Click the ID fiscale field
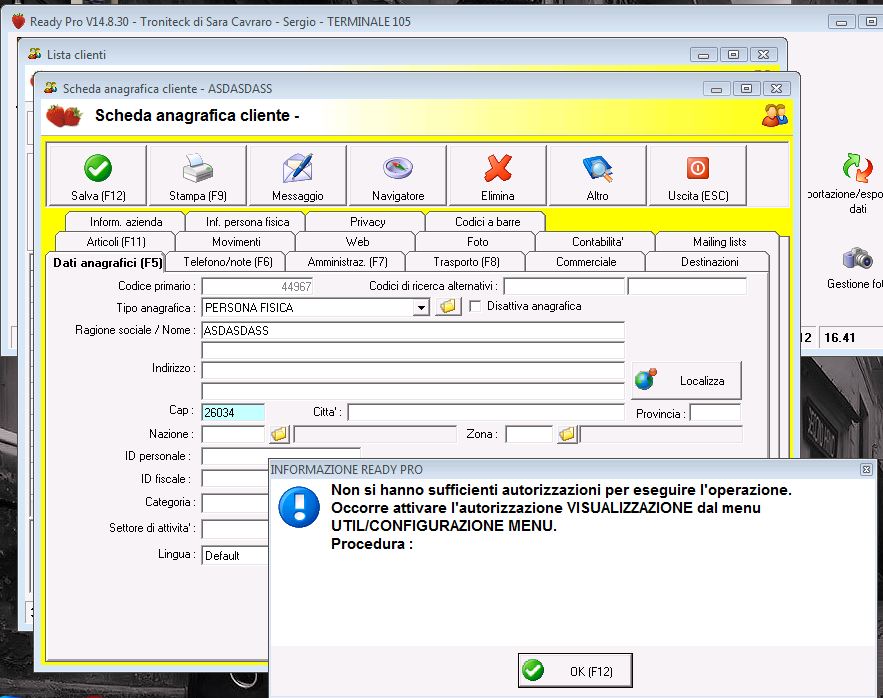Image resolution: width=883 pixels, height=698 pixels. pyautogui.click(x=235, y=479)
